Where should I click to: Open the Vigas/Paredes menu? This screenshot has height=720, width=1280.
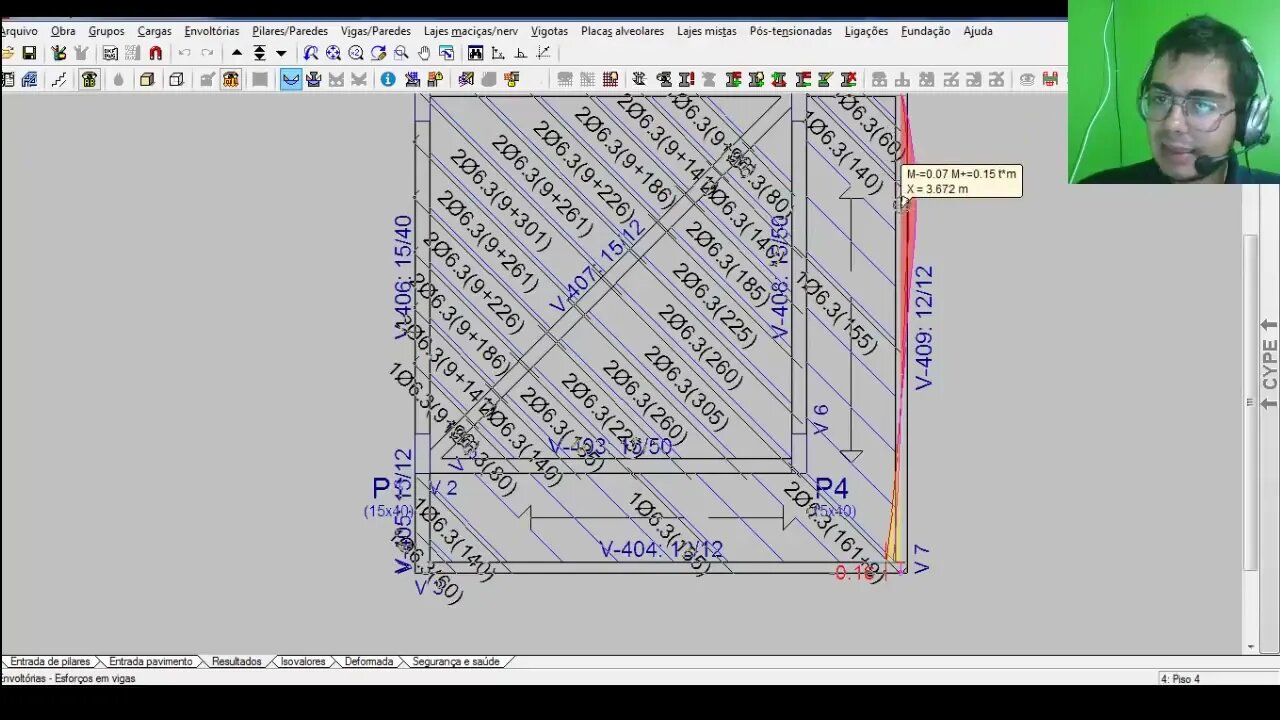[376, 31]
